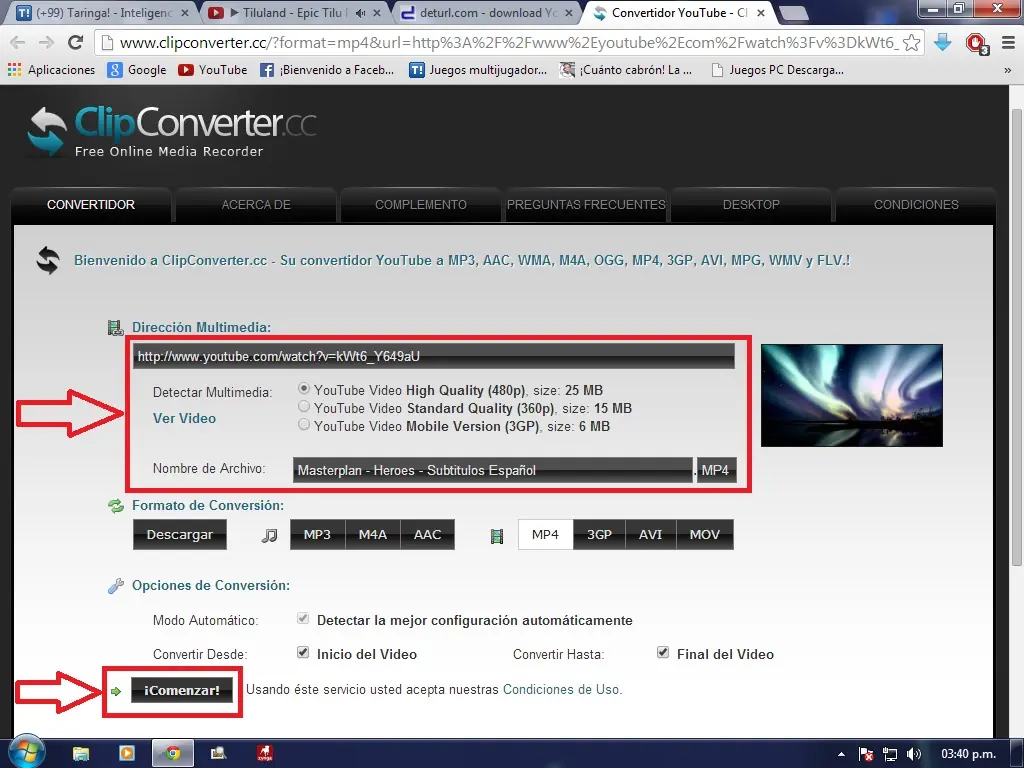Screen dimensions: 1024x768
Task: Open the Chrome menu hamburger icon
Action: [x=1008, y=43]
